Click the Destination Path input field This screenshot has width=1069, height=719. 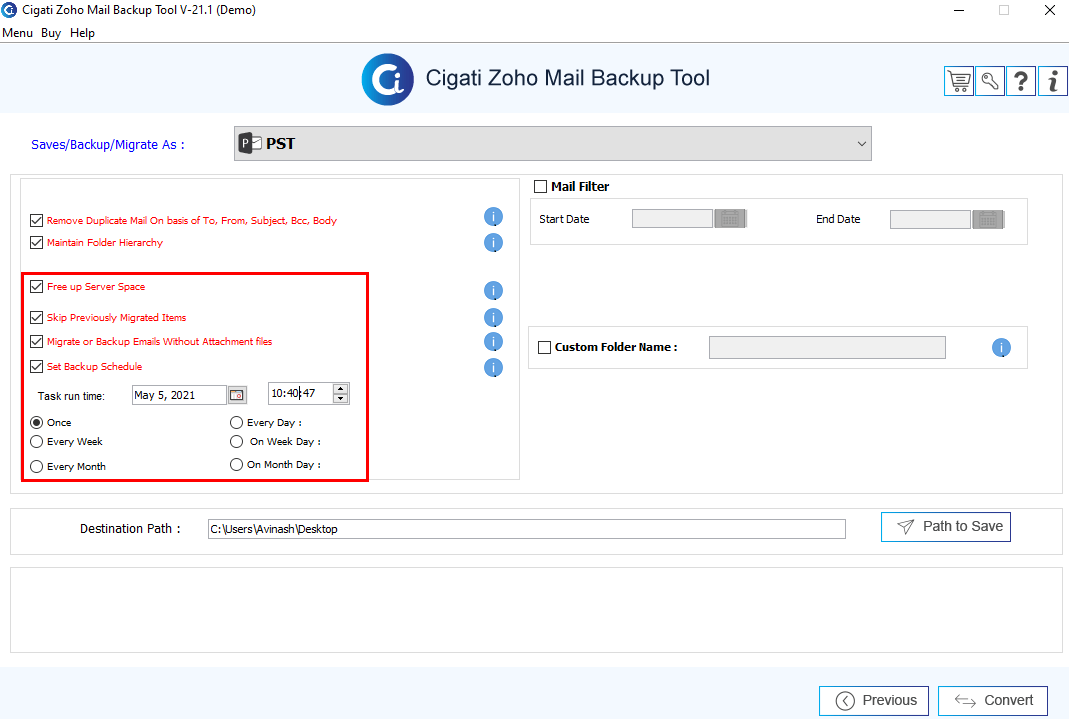526,529
